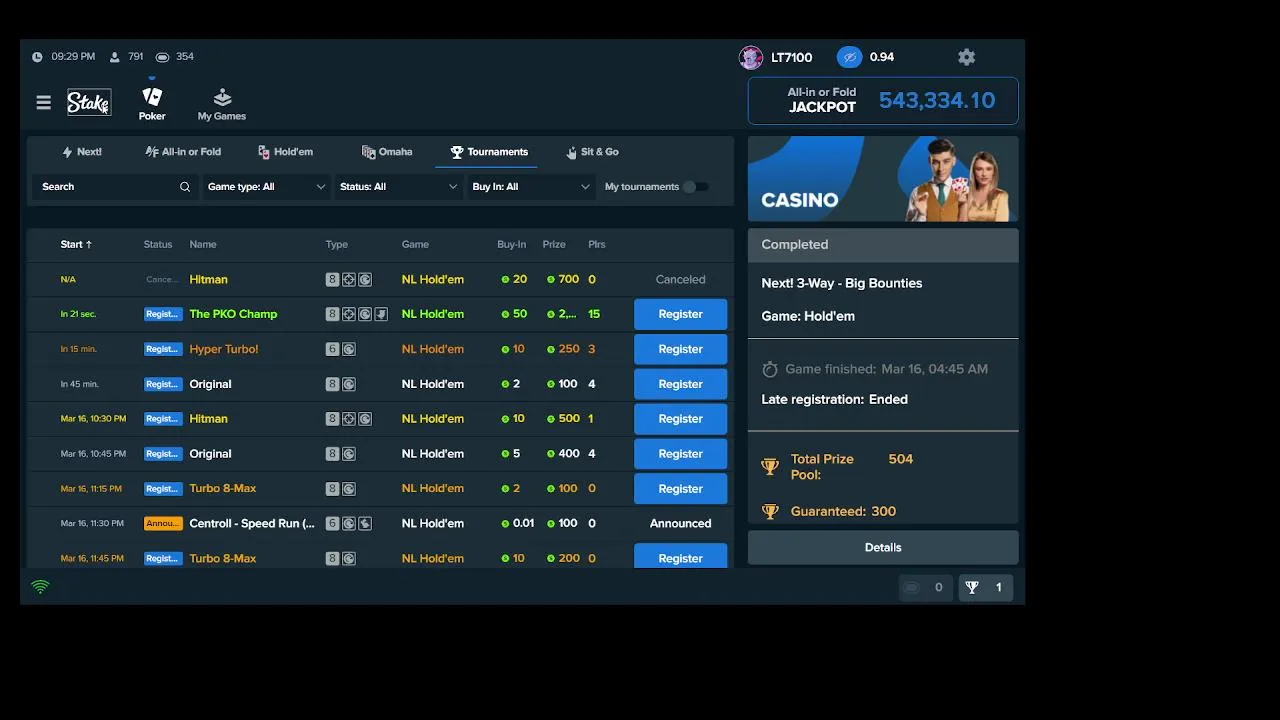Switch to Hold'em tab
Screen dimensions: 1280x720
[285, 152]
